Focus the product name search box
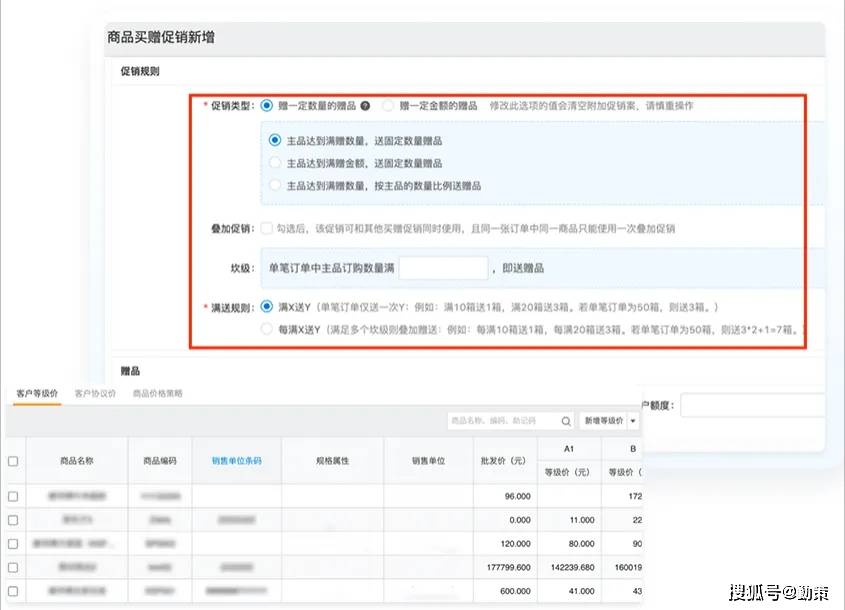The image size is (845, 610). (503, 421)
